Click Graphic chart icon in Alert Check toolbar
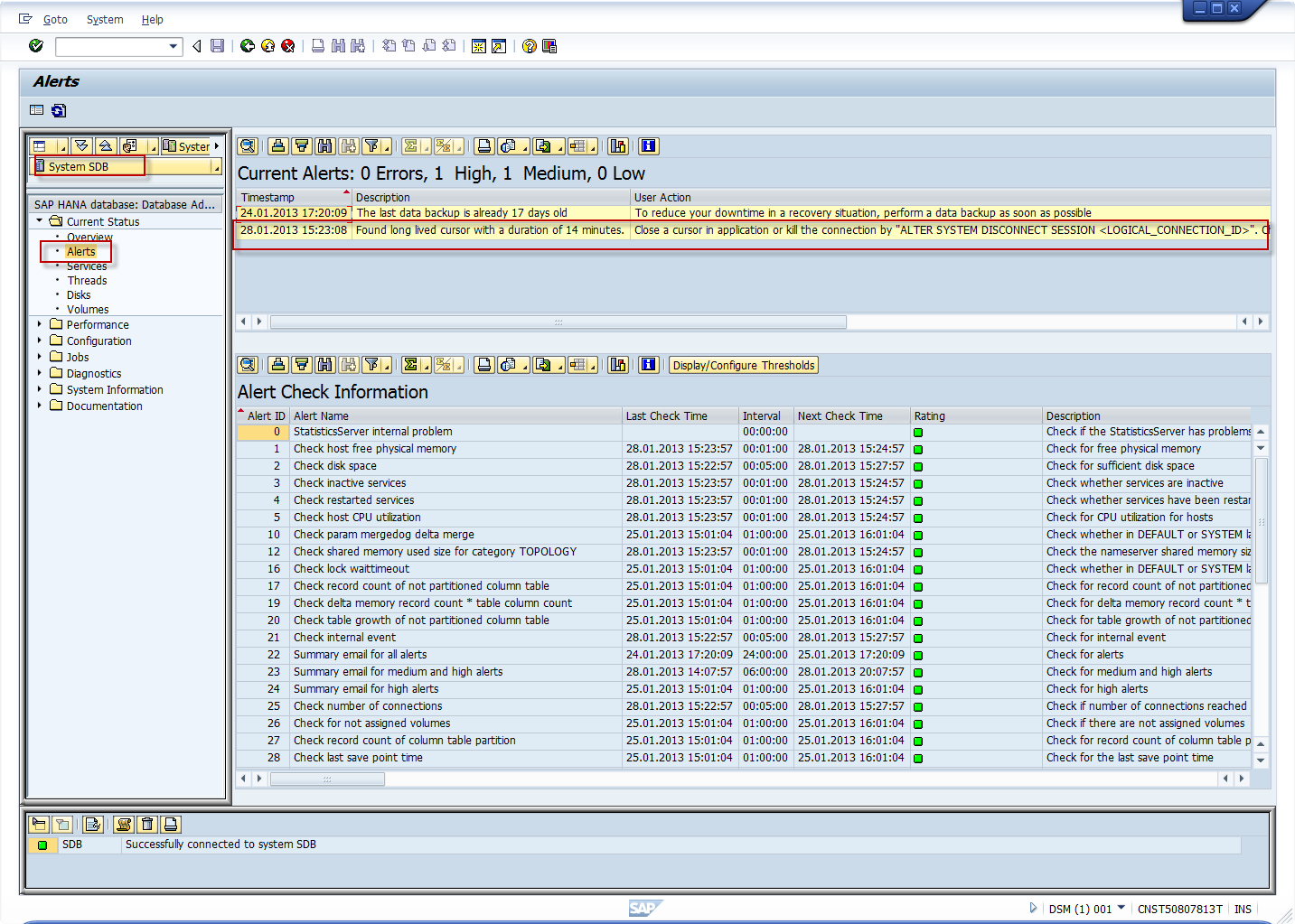Image resolution: width=1295 pixels, height=924 pixels. tap(618, 365)
